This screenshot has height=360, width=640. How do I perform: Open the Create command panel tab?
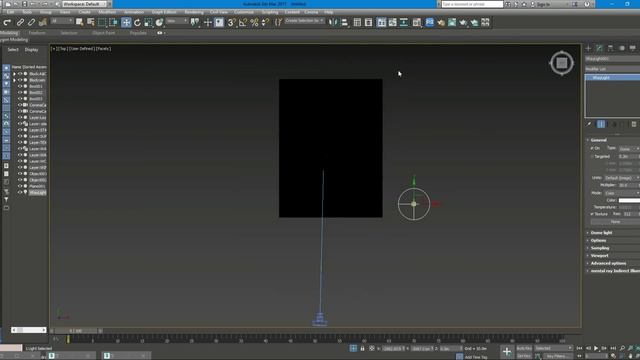click(x=588, y=48)
